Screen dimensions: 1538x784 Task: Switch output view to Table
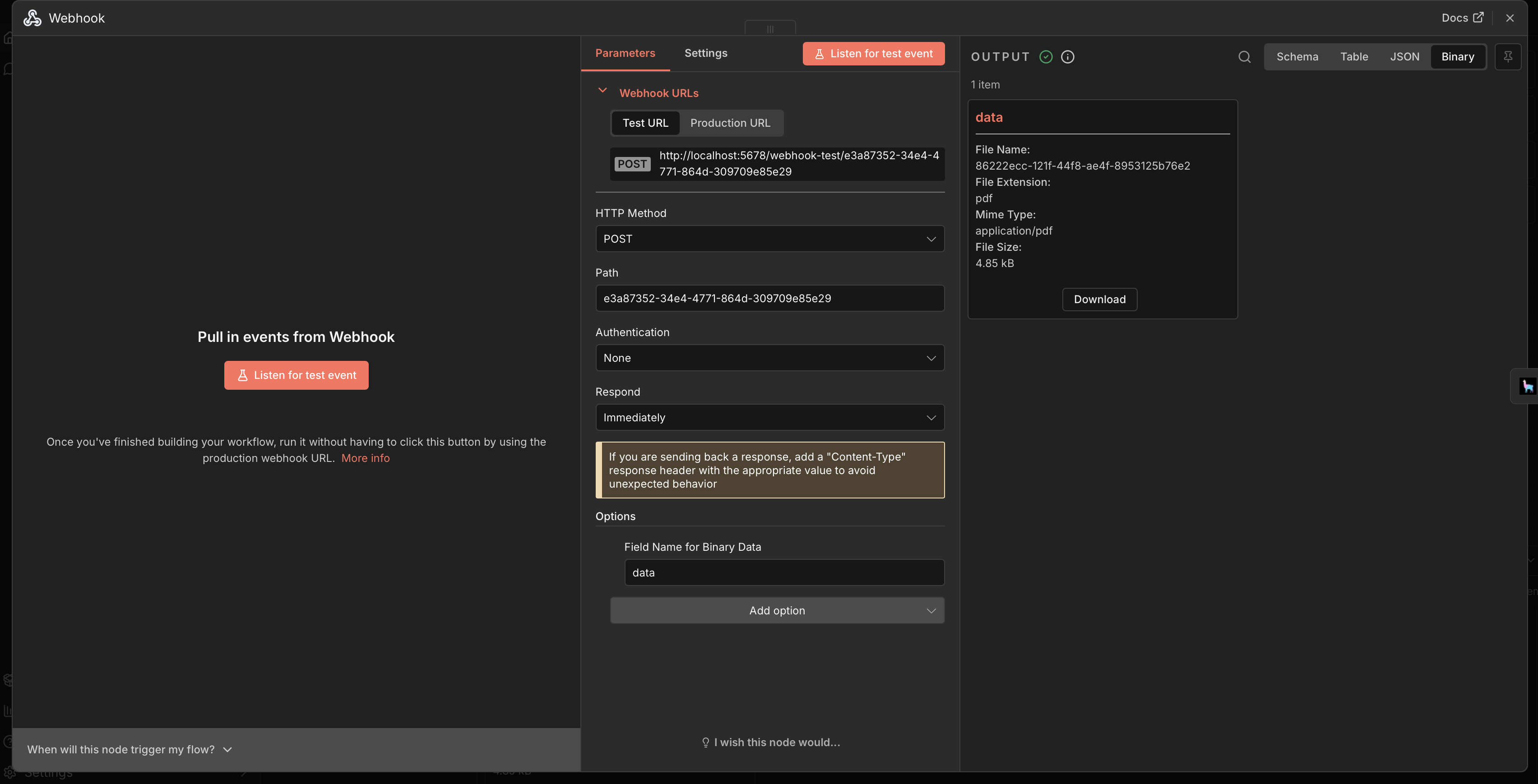coord(1353,57)
